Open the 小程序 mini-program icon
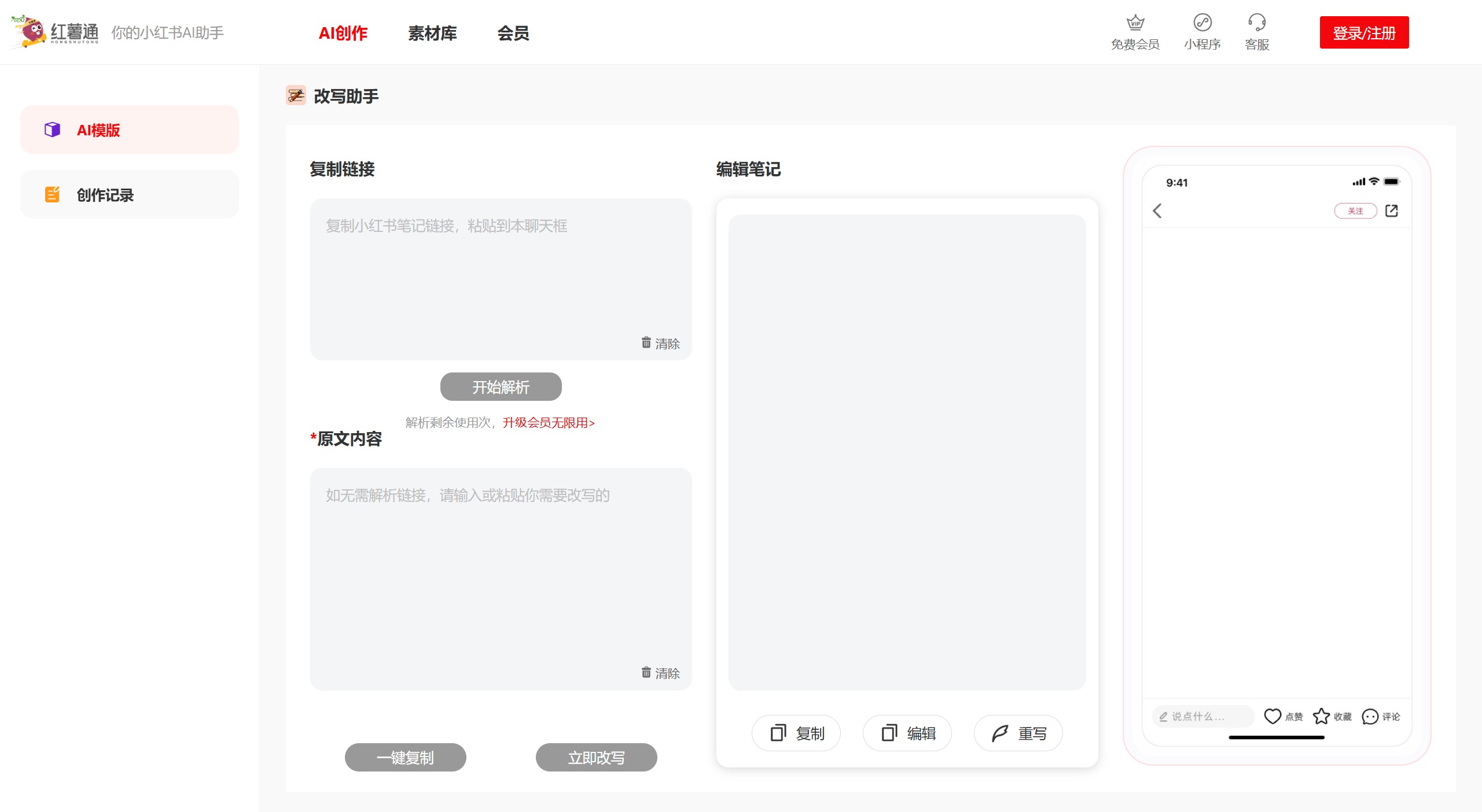This screenshot has height=812, width=1482. click(1202, 23)
